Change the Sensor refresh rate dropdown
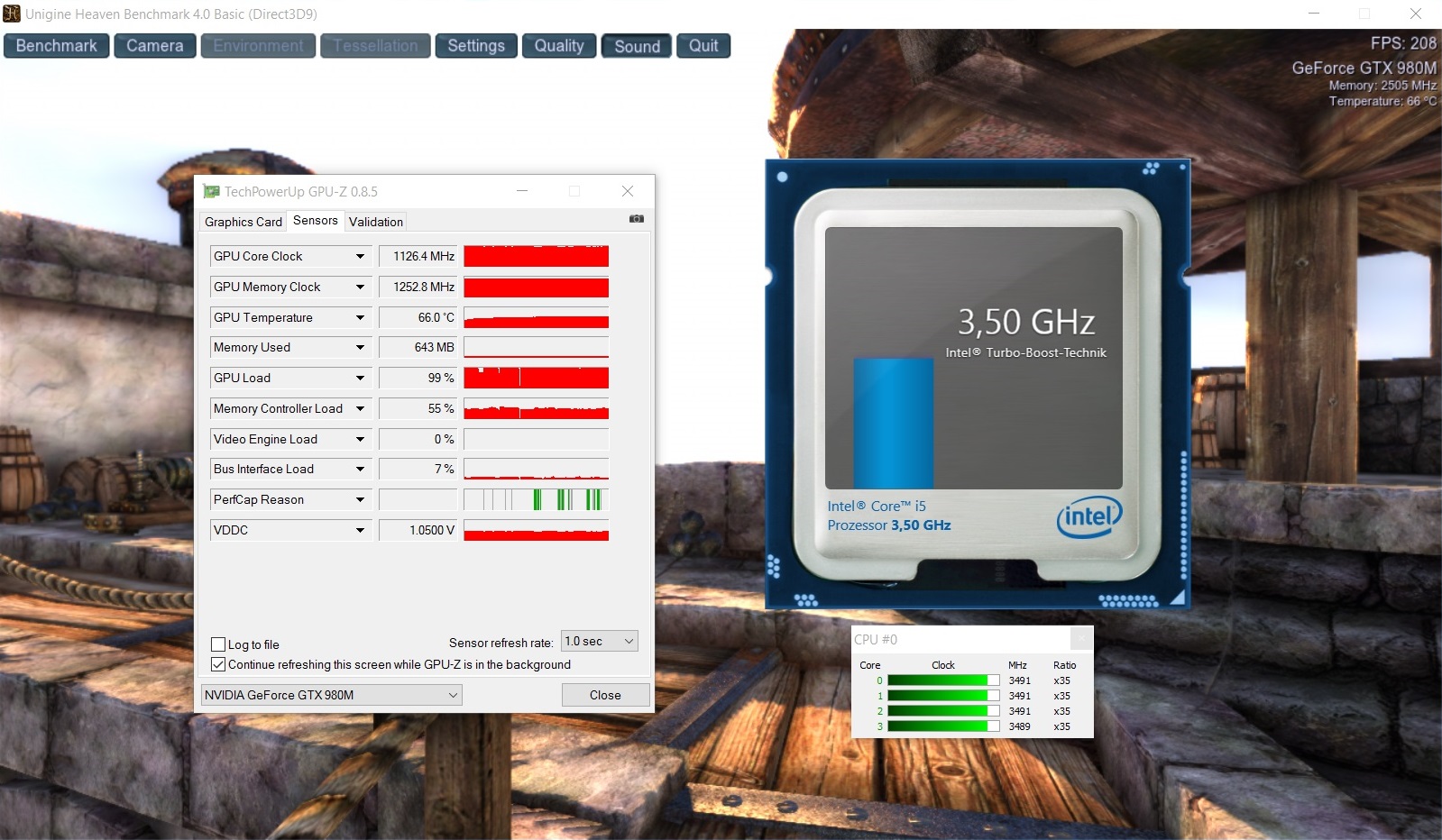Screen dimensions: 1442x840 tap(600, 642)
